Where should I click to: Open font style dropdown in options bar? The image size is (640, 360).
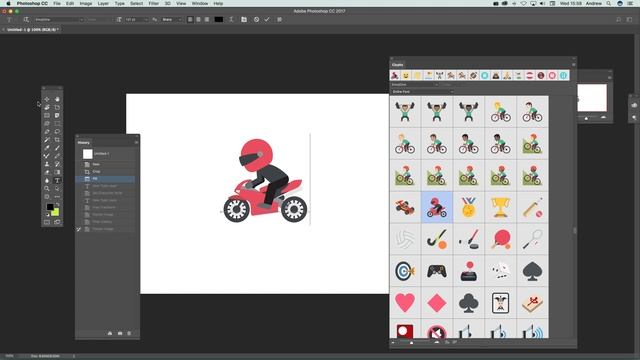point(99,20)
